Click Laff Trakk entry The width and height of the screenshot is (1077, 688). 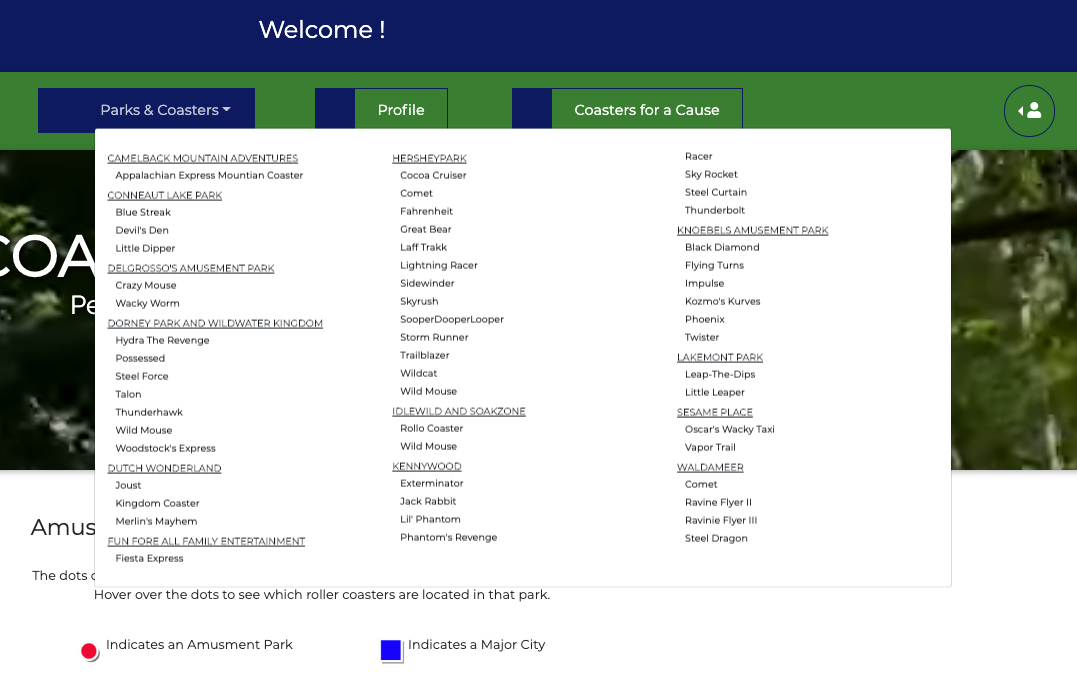point(423,246)
